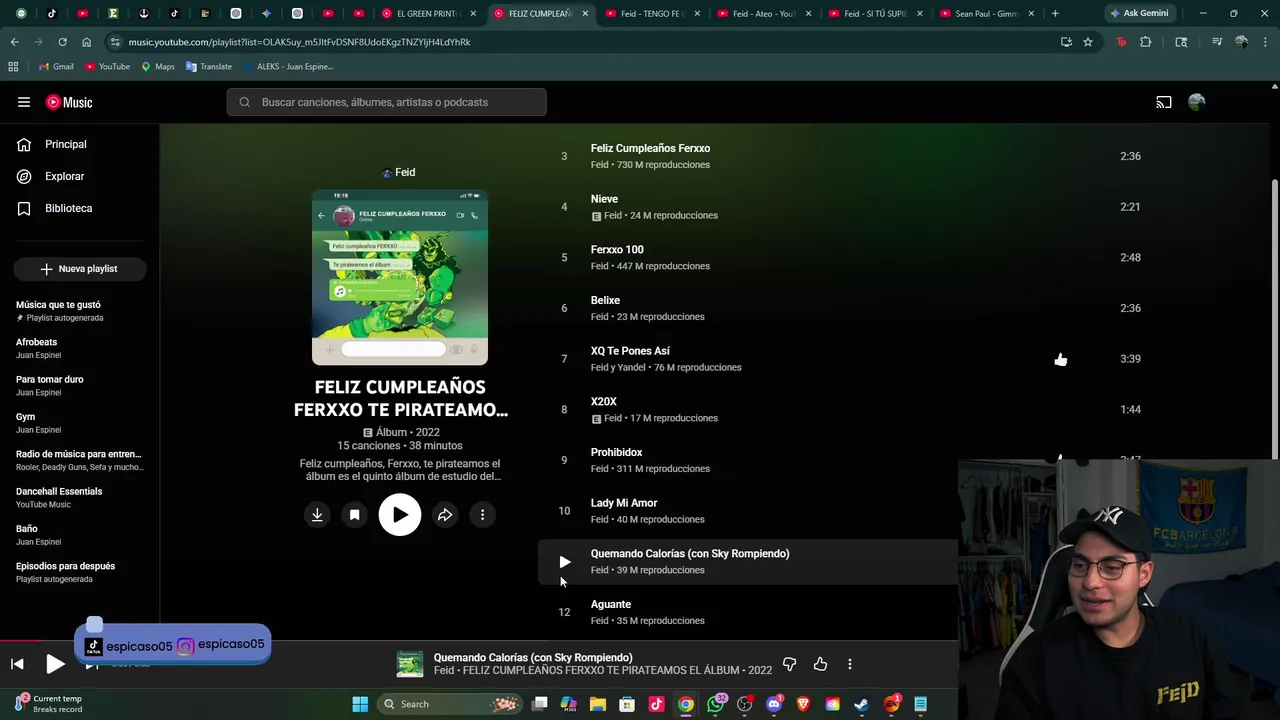1280x720 pixels.
Task: Click the YouTube Music logo
Action: coord(69,102)
